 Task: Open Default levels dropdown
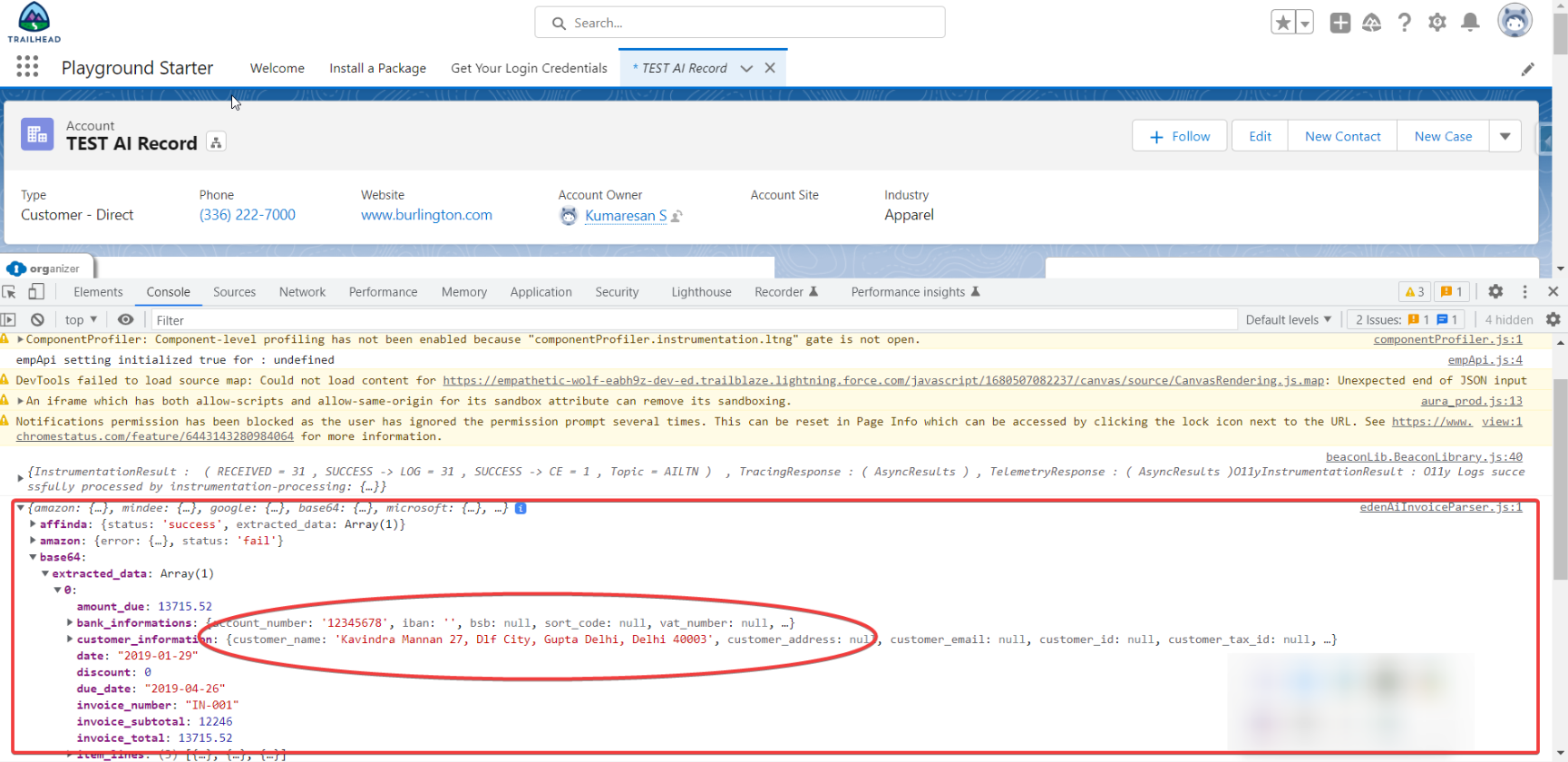pyautogui.click(x=1289, y=319)
